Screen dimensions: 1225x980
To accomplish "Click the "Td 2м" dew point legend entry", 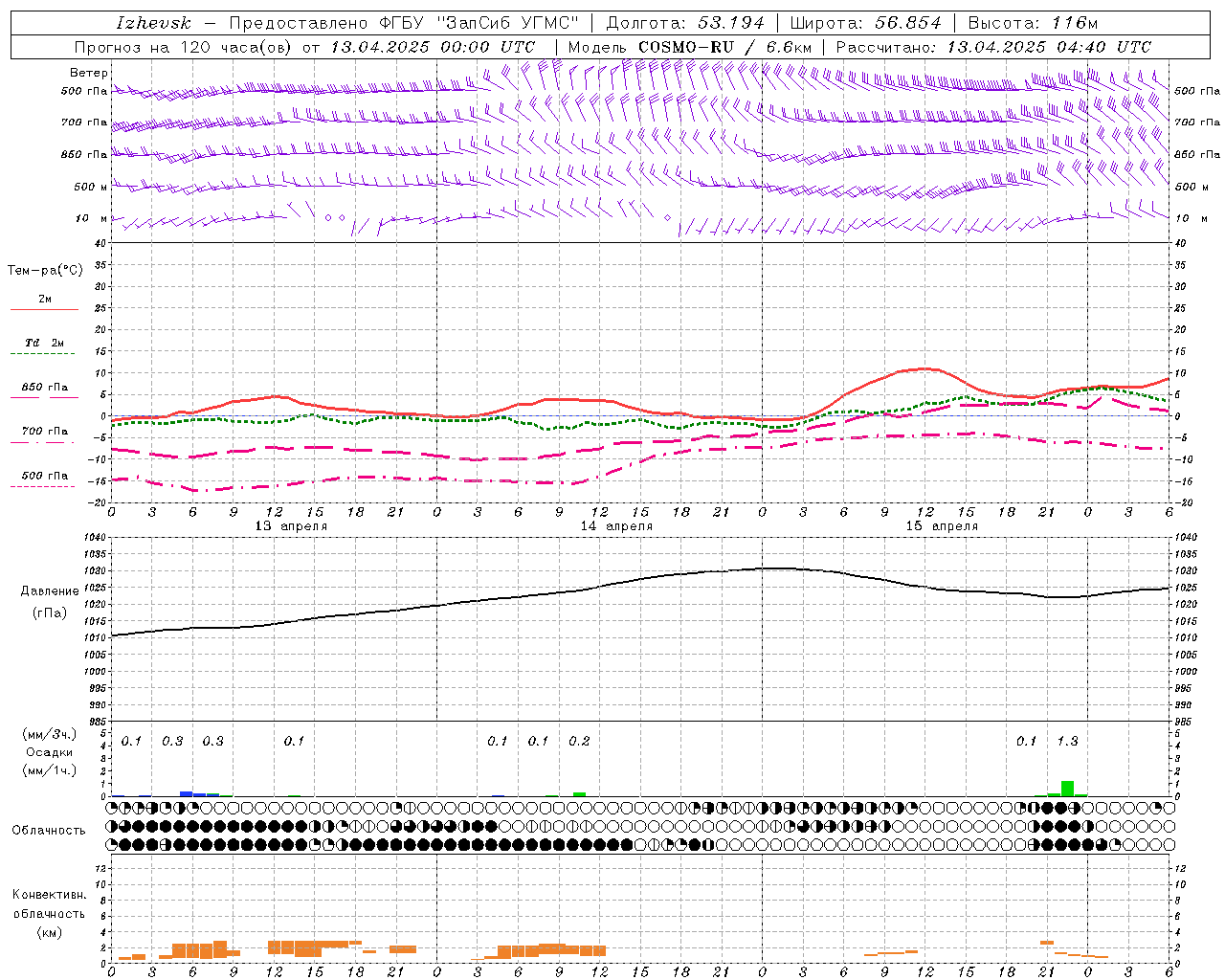I will tap(44, 343).
